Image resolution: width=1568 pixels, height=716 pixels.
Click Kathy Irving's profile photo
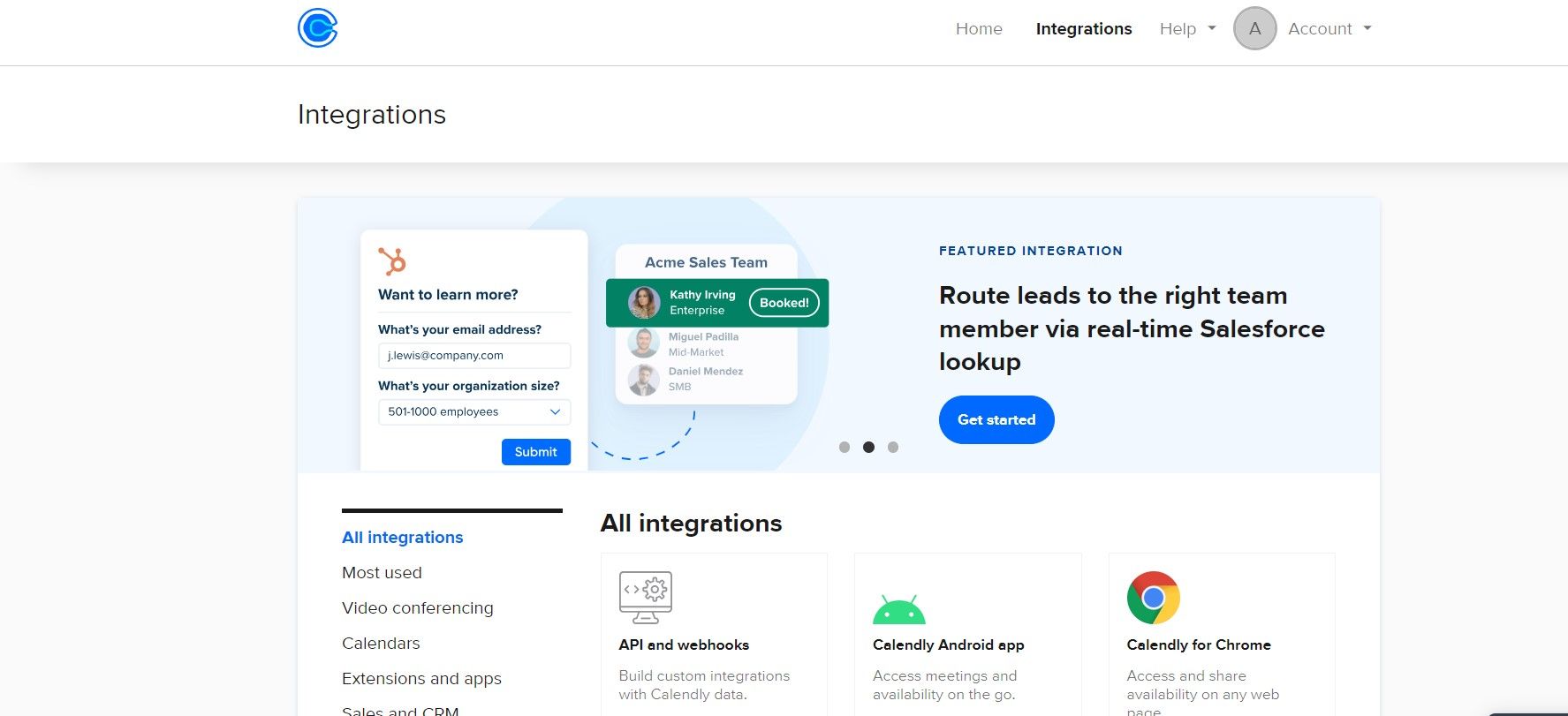point(644,303)
